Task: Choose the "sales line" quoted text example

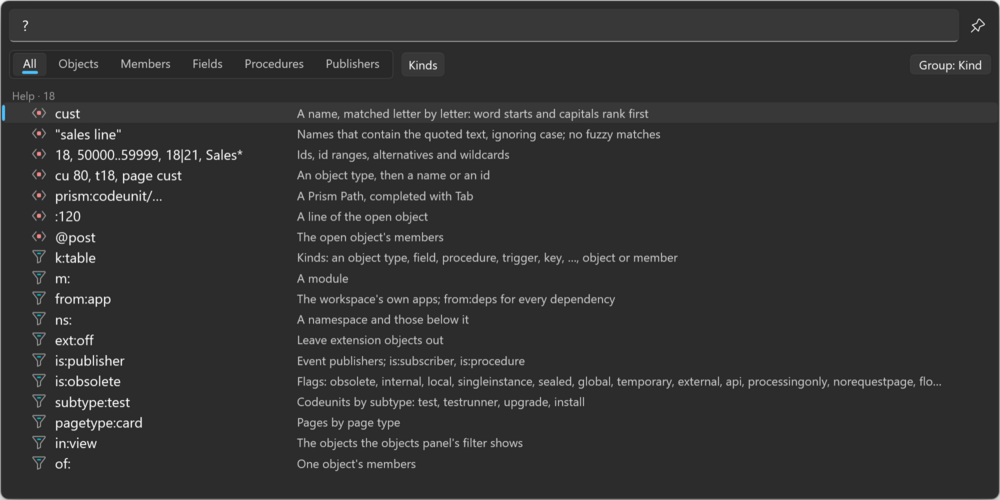Action: coord(88,134)
